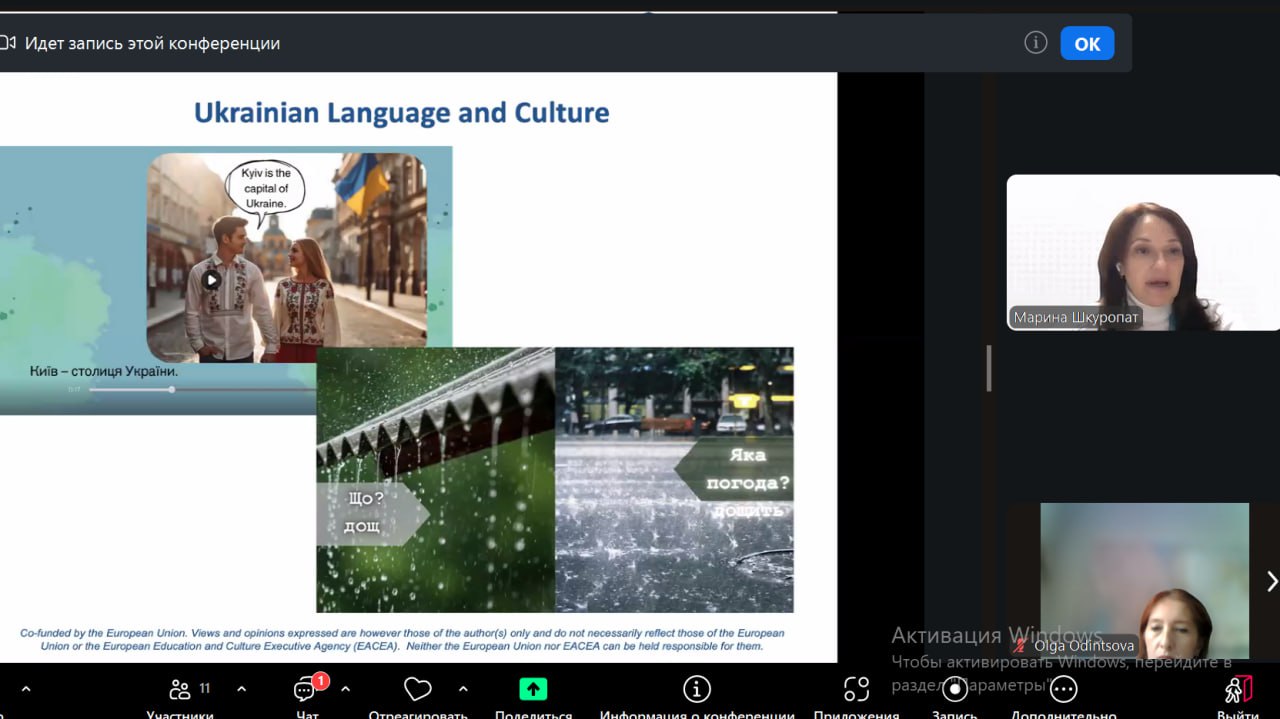Select Марина Шкуропат's video tile
Viewport: 1280px width, 719px height.
click(x=1142, y=252)
